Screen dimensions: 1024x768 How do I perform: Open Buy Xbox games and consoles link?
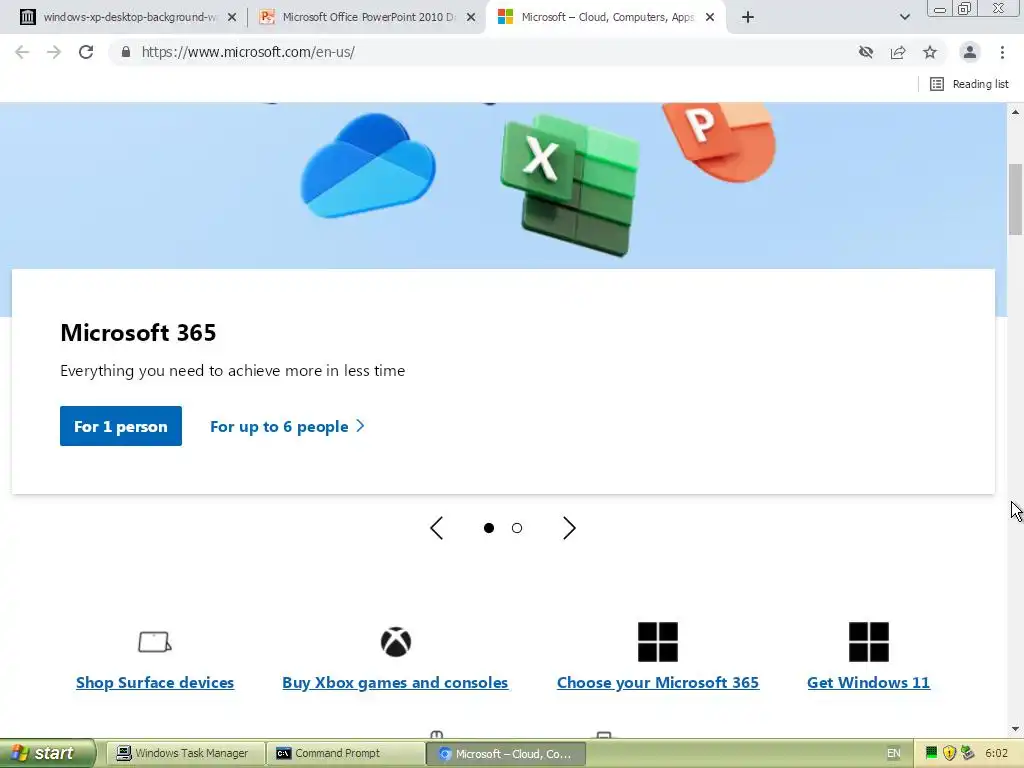point(395,682)
